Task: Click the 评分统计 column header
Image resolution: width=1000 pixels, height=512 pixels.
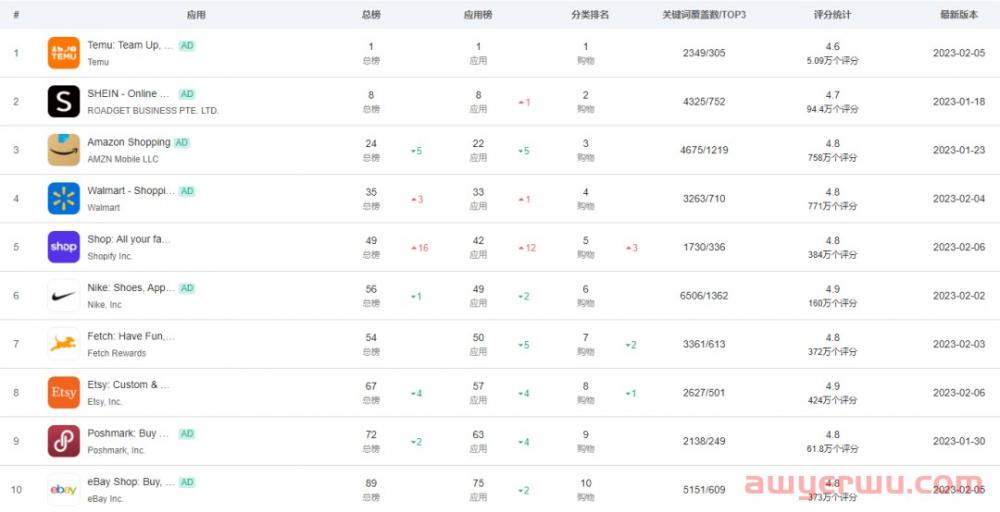Action: click(832, 14)
